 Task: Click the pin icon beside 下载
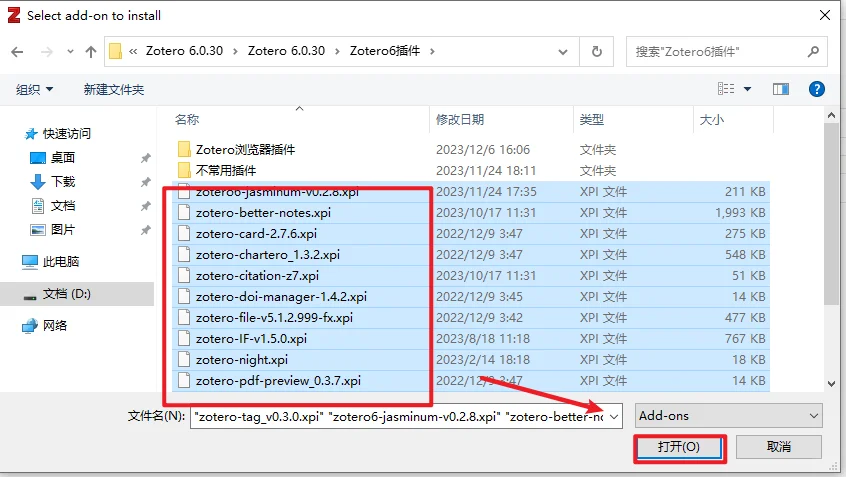tap(146, 182)
